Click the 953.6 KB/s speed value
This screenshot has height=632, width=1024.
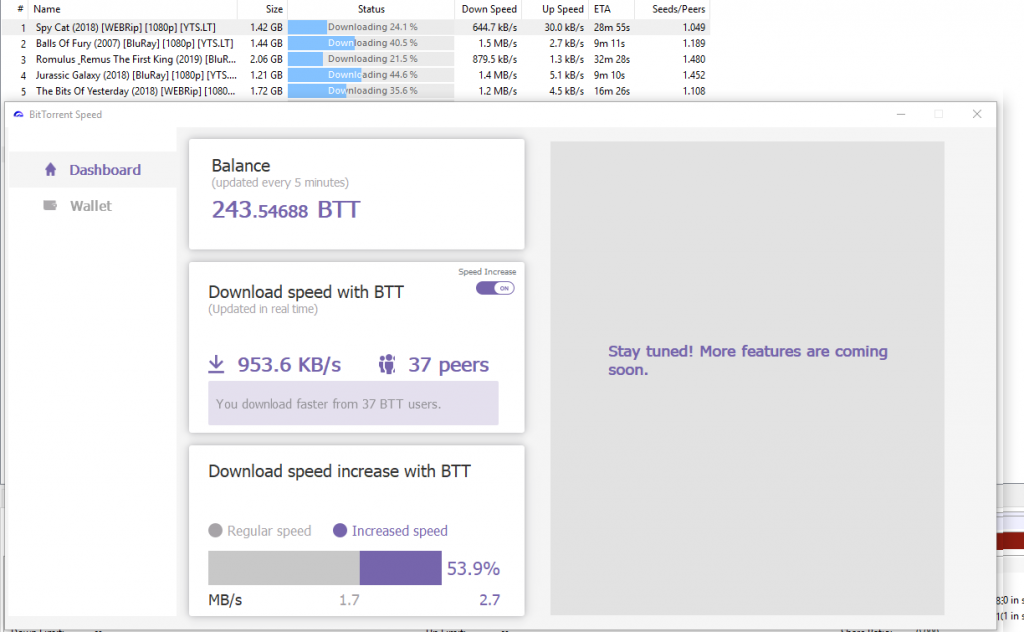289,364
